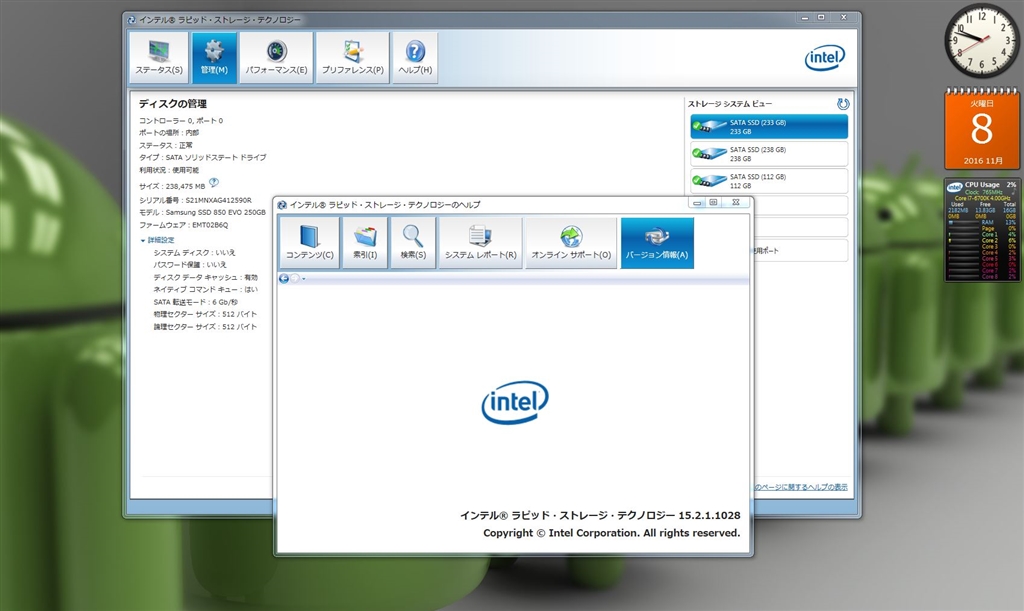Minimize the main Rapid Storage window
This screenshot has height=611, width=1024.
[805, 18]
